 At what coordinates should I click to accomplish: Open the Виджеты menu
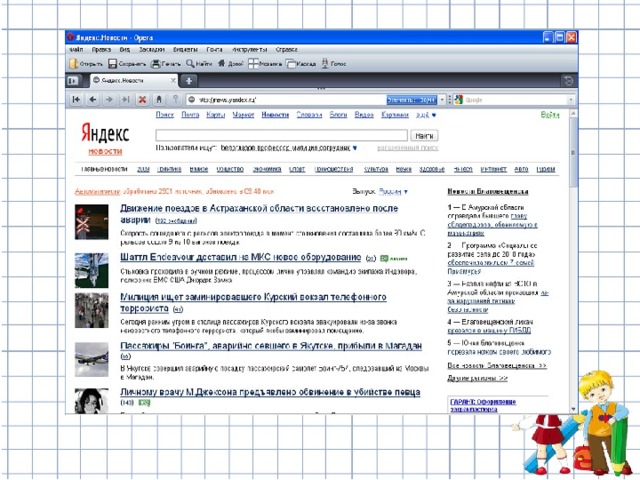185,49
